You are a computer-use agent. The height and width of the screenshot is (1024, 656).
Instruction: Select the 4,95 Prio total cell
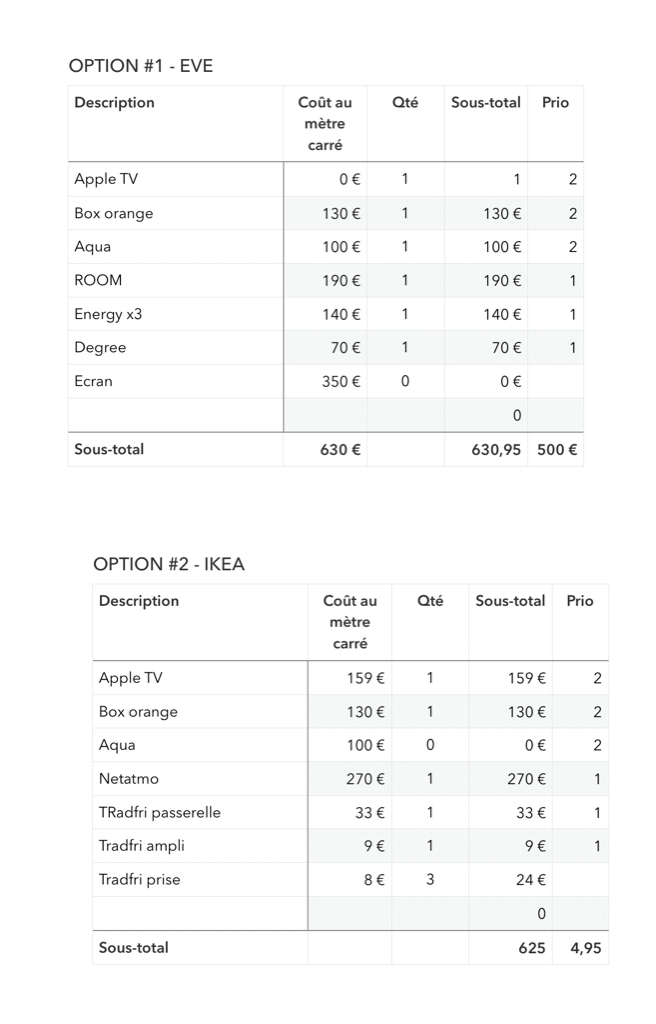[x=580, y=948]
